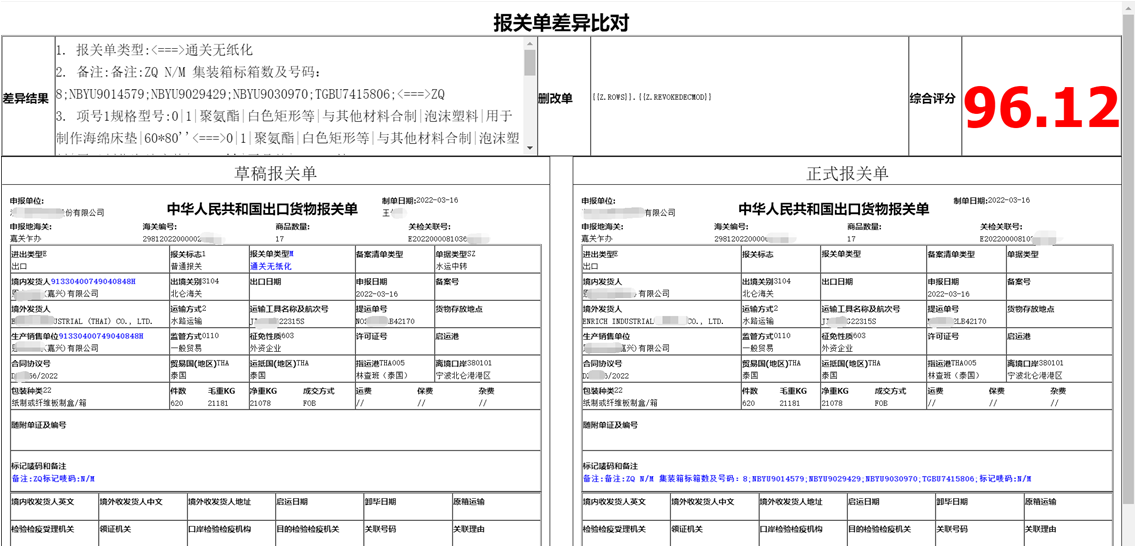The height and width of the screenshot is (547, 1136).
Task: Click 生产销售单位 code 91330400749040848H in draft panel
Action: 101,335
